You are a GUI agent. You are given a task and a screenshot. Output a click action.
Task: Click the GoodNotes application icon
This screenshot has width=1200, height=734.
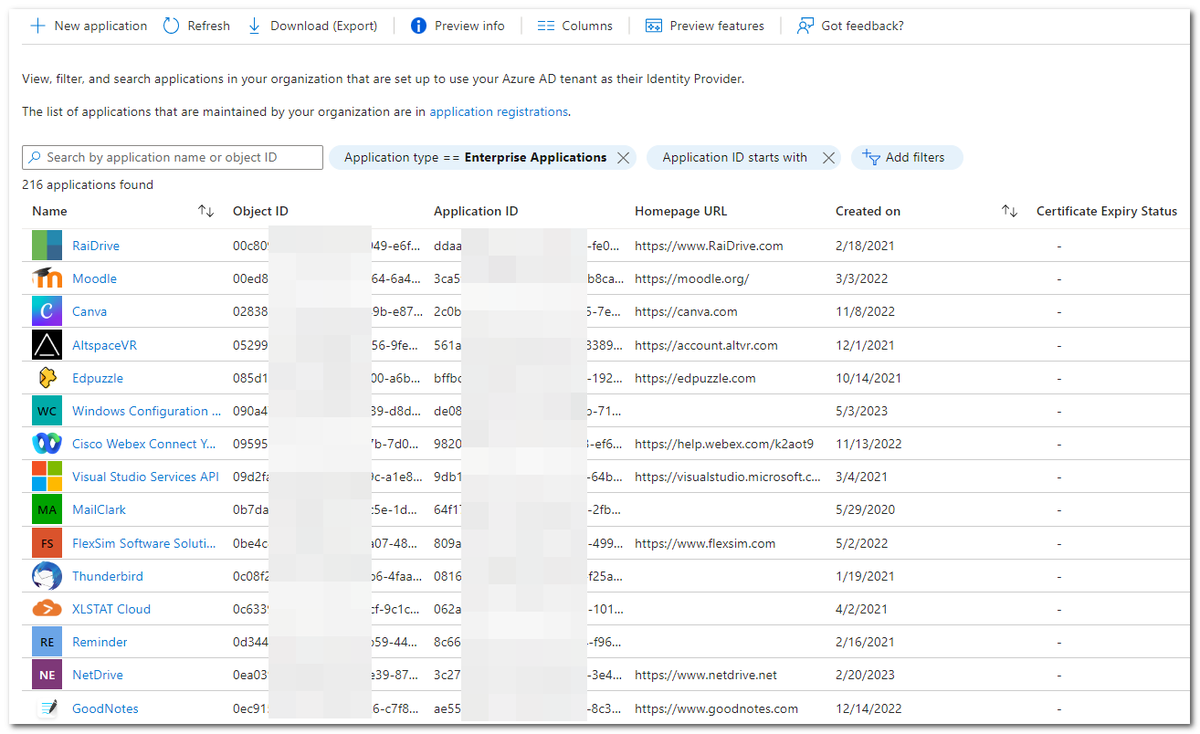tap(47, 708)
